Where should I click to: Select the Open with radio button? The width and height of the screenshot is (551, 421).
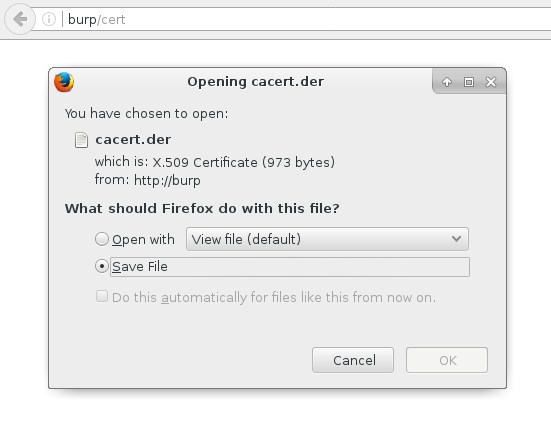tap(102, 239)
